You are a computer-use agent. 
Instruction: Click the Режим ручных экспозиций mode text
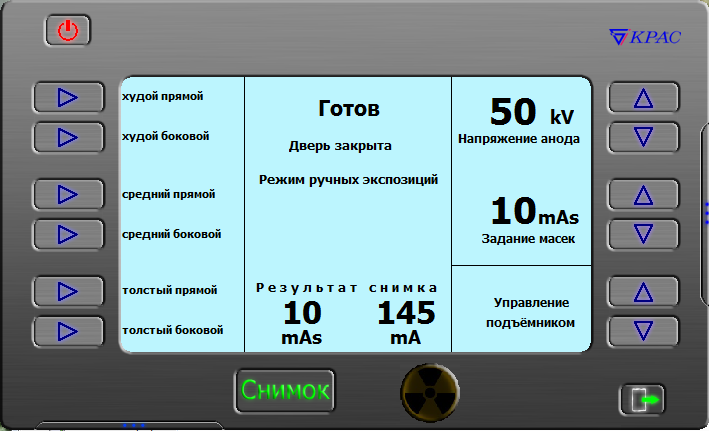348,180
